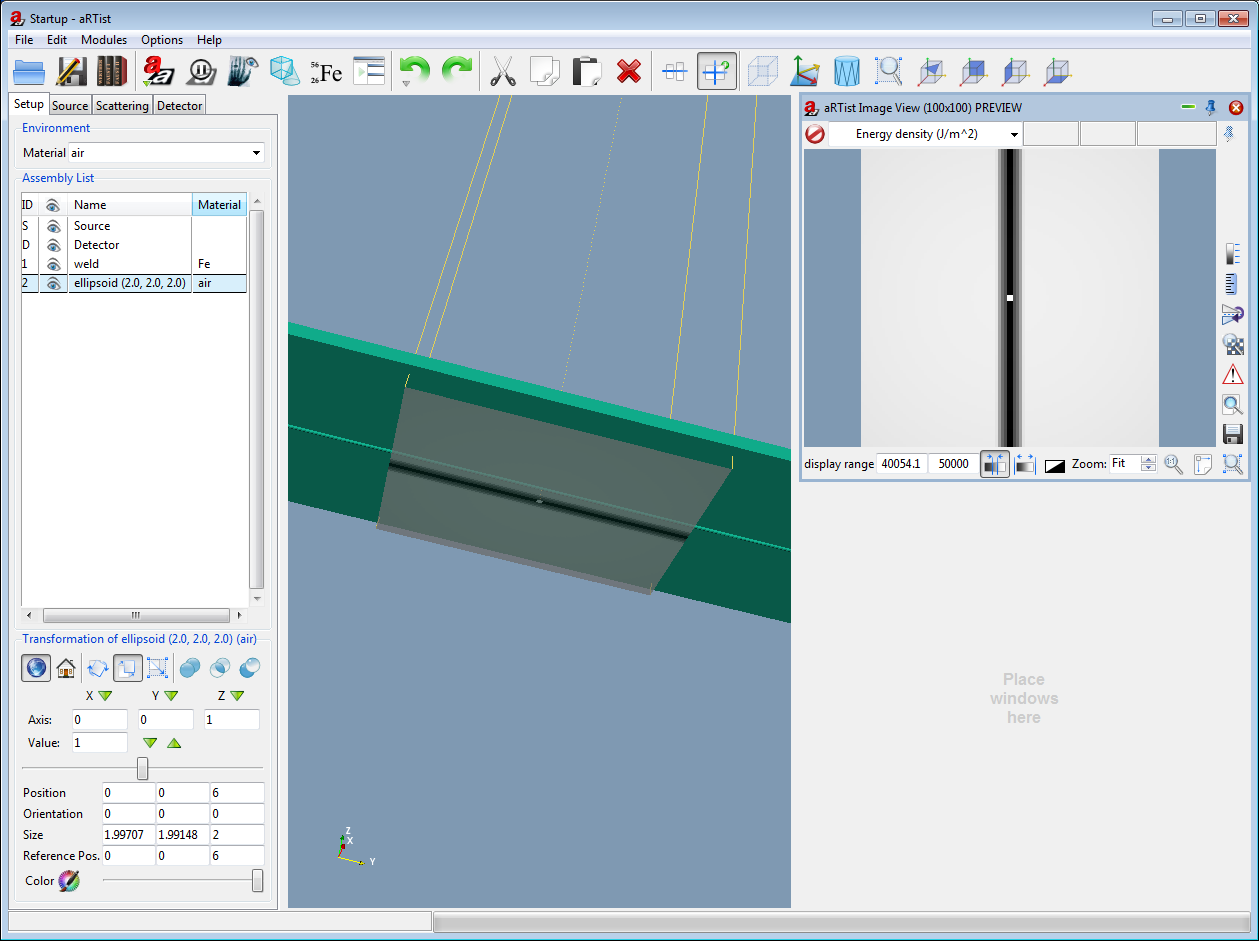Save project using the floppy disk icon

(x=71, y=72)
